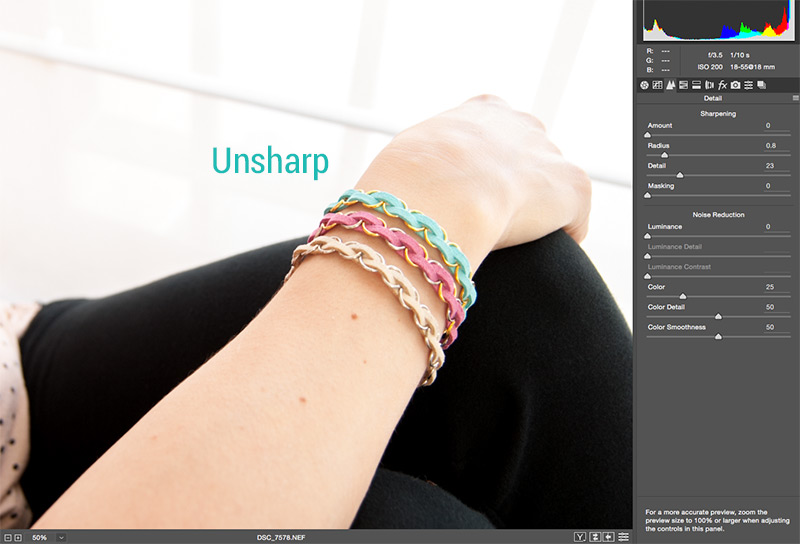Open the HSL / Grayscale panel icon
This screenshot has height=544, width=800.
coord(683,85)
